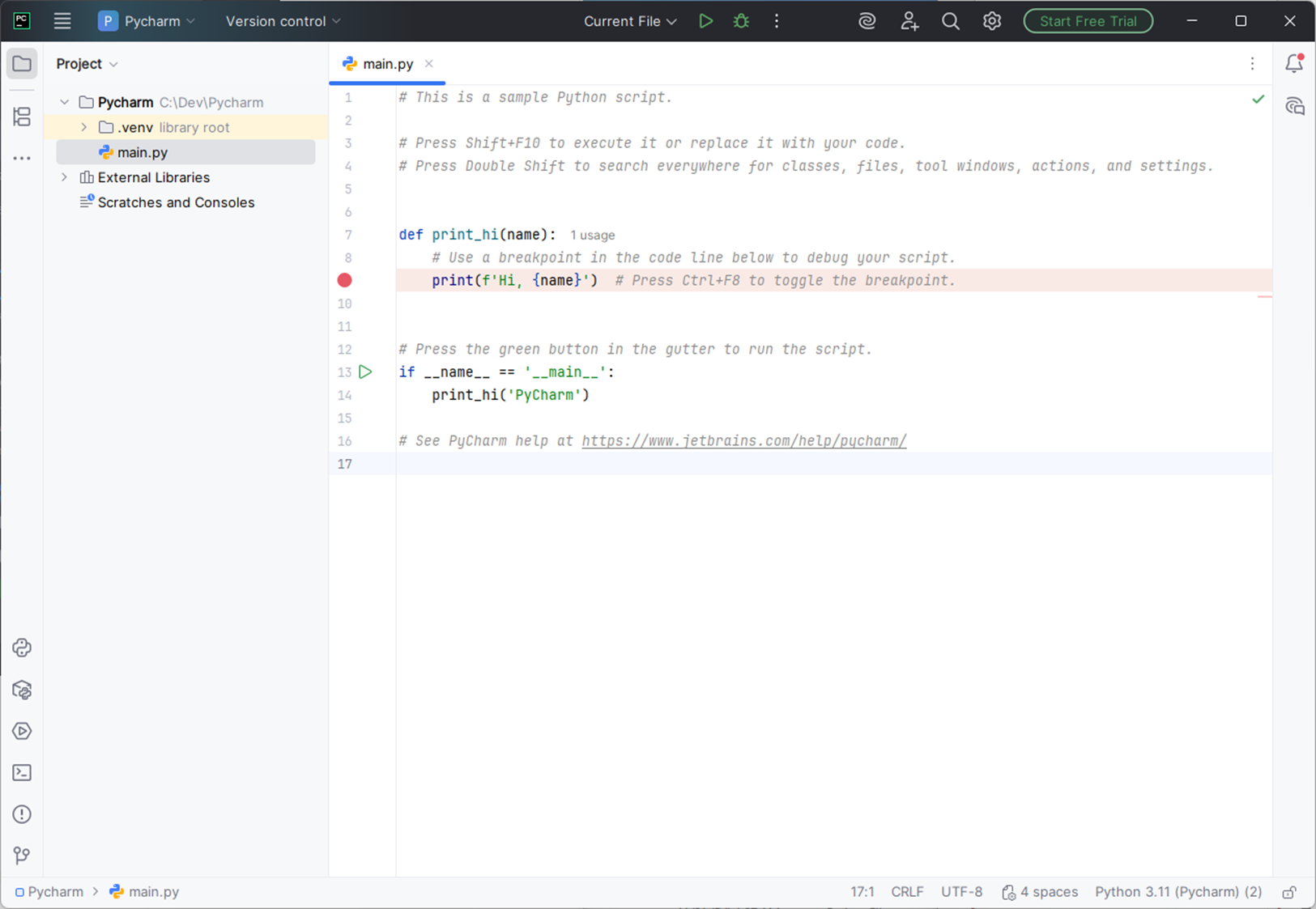Open More Actions kebab menu in toolbar
Viewport: 1316px width, 909px height.
coord(777,21)
